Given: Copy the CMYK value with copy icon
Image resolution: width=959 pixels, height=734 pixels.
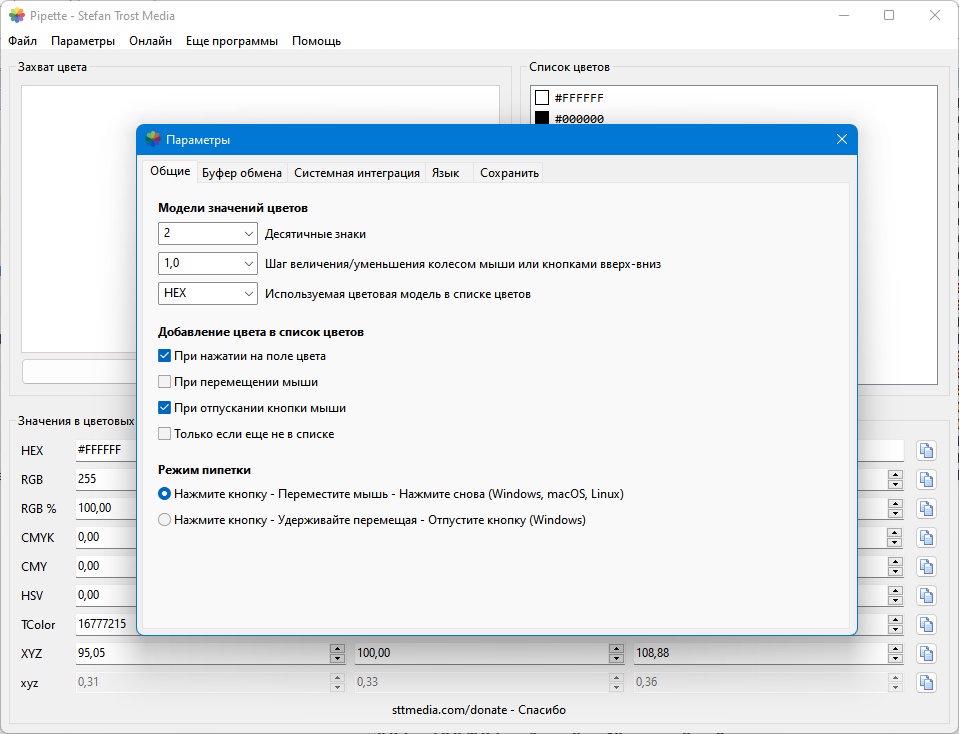Looking at the screenshot, I should point(927,538).
